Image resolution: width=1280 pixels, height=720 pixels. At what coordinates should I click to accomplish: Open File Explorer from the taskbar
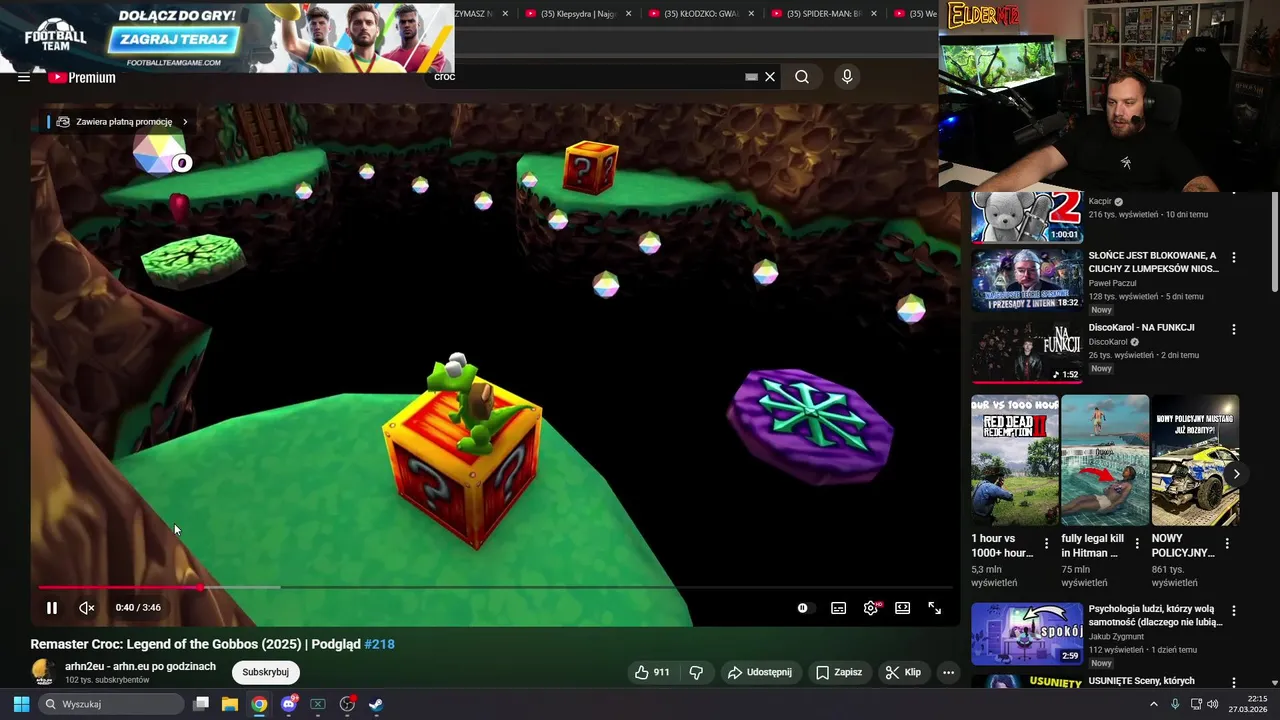[230, 704]
